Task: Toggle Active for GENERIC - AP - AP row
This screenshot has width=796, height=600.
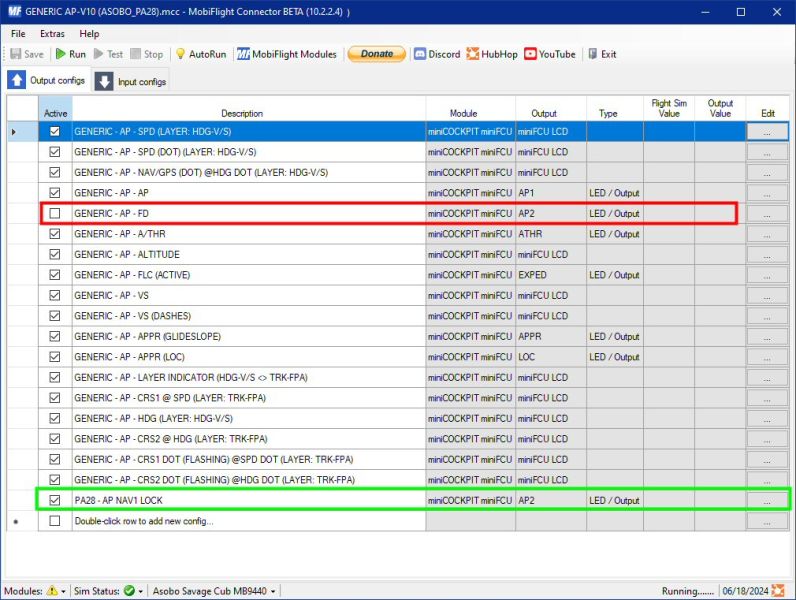Action: pos(55,193)
